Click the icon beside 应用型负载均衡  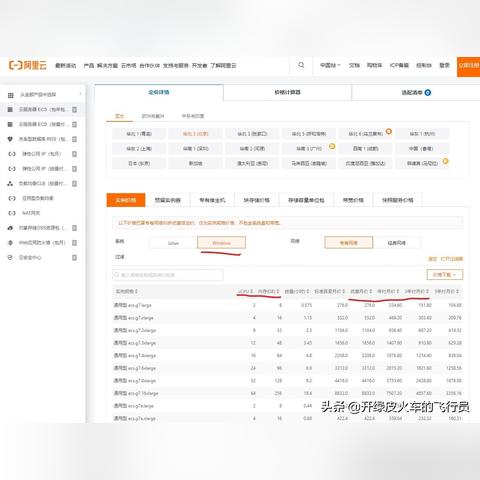pyautogui.click(x=12, y=198)
